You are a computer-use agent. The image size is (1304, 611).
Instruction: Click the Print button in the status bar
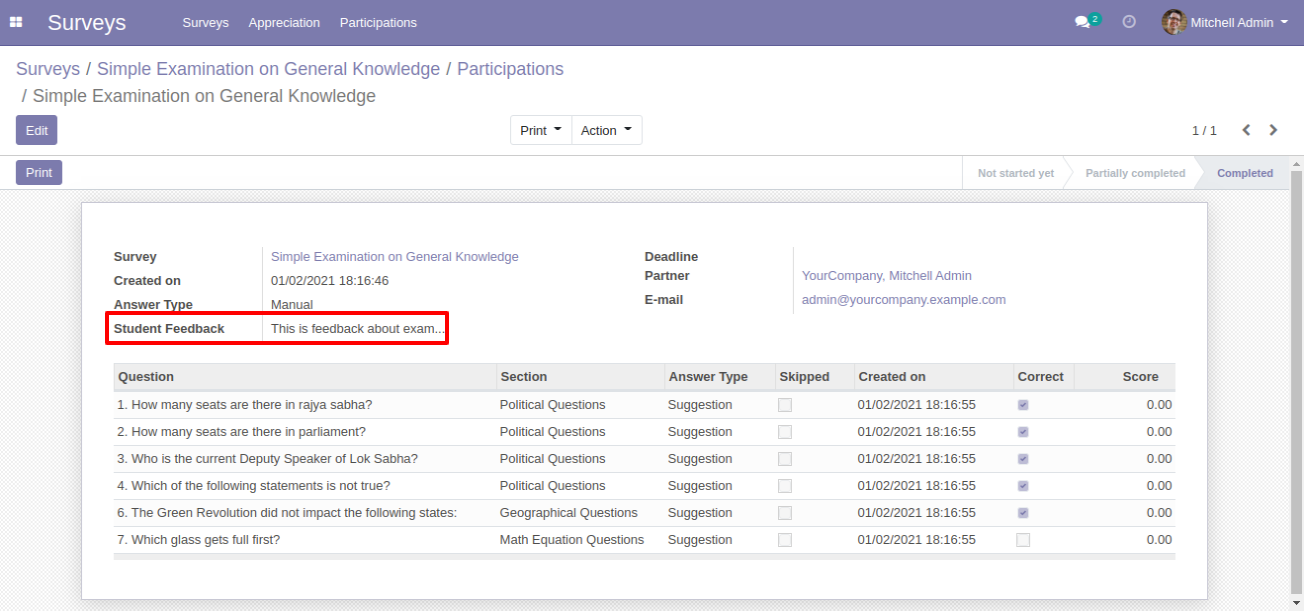point(39,173)
